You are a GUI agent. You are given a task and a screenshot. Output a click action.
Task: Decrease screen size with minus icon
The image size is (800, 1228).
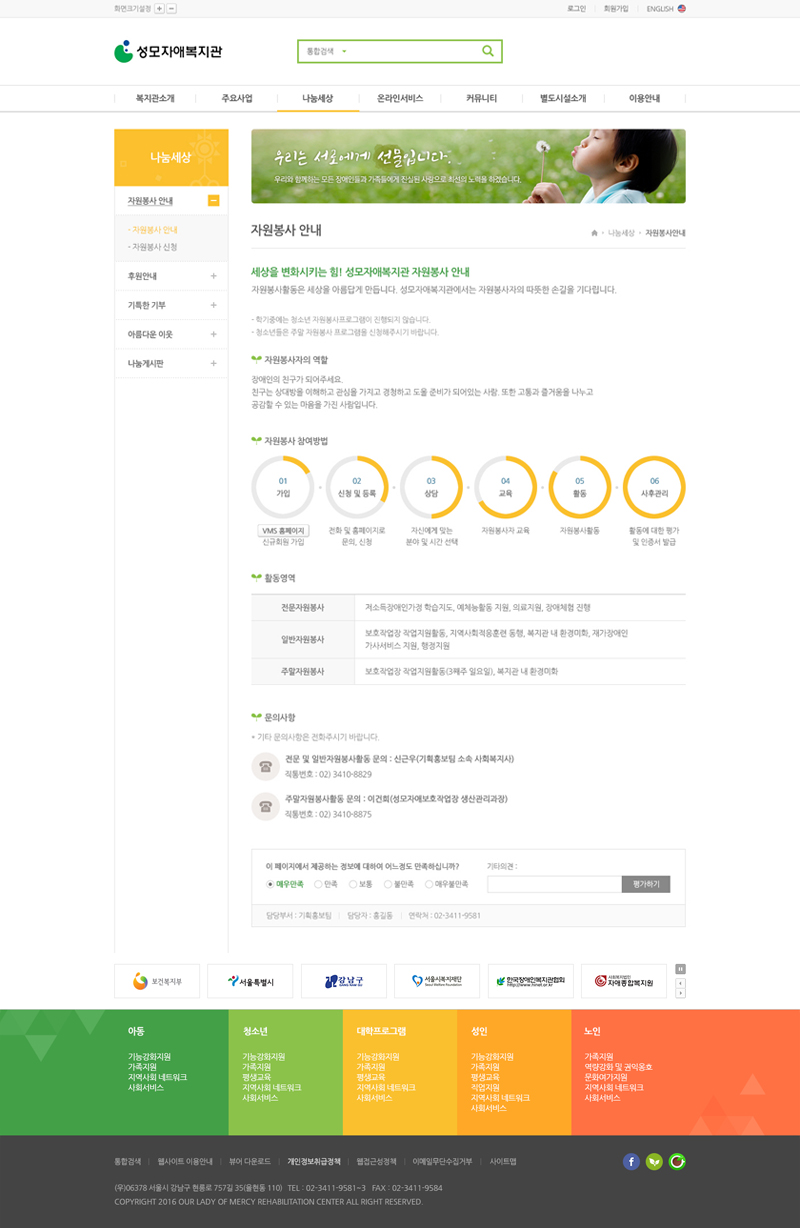tap(172, 8)
